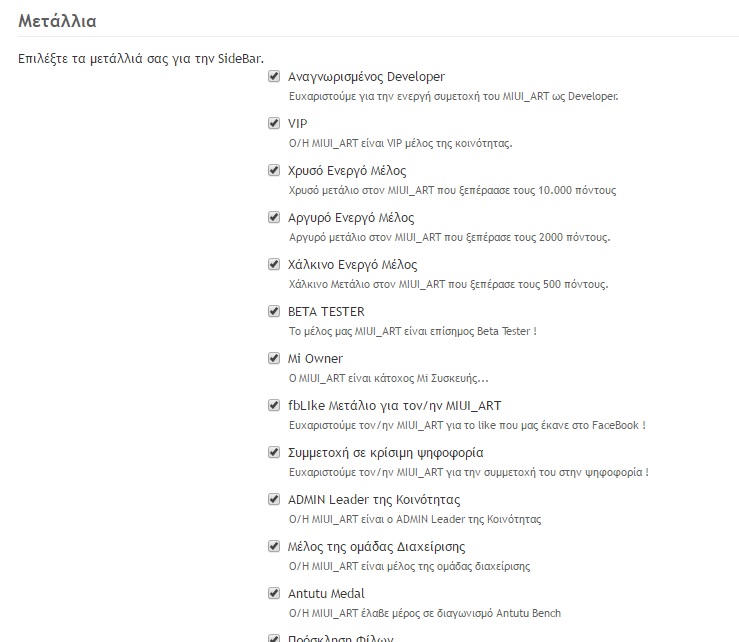Screen dimensions: 739x642
Task: Uncheck the Συμμετοχή σε κρίσιμη ψηφοφορία checkbox
Action: pyautogui.click(x=274, y=452)
